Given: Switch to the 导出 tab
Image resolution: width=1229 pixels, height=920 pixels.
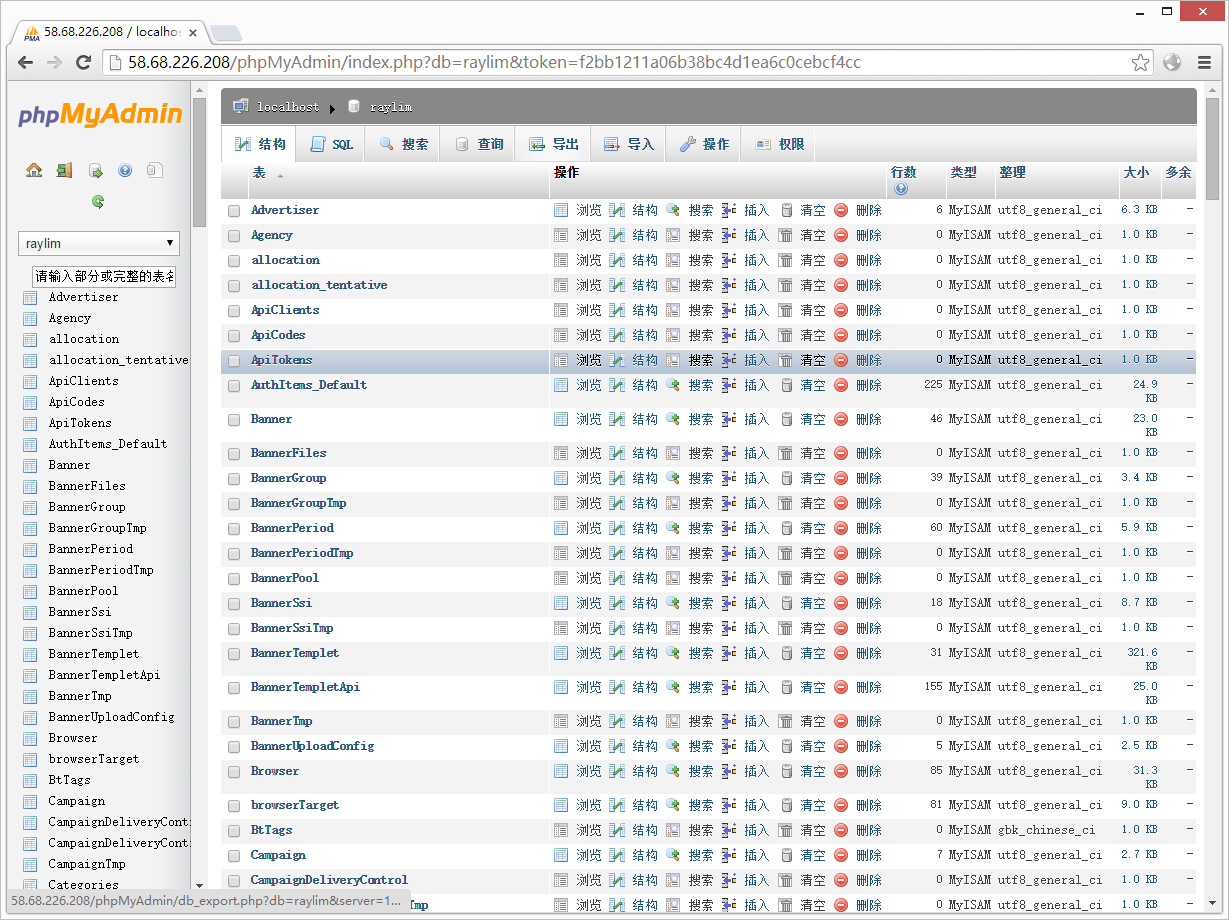Looking at the screenshot, I should pos(554,144).
